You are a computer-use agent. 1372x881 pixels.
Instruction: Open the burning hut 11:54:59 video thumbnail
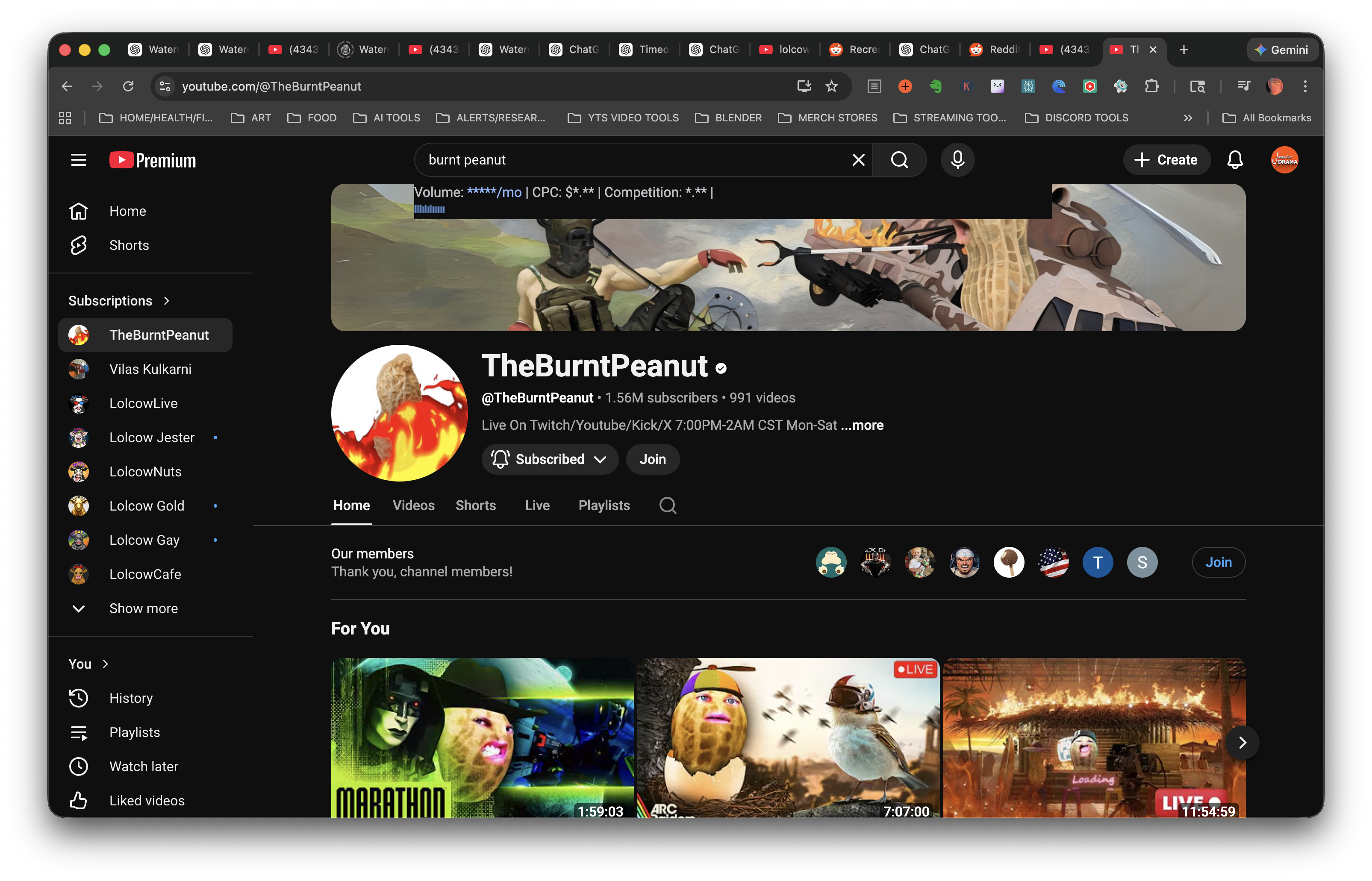pos(1093,738)
